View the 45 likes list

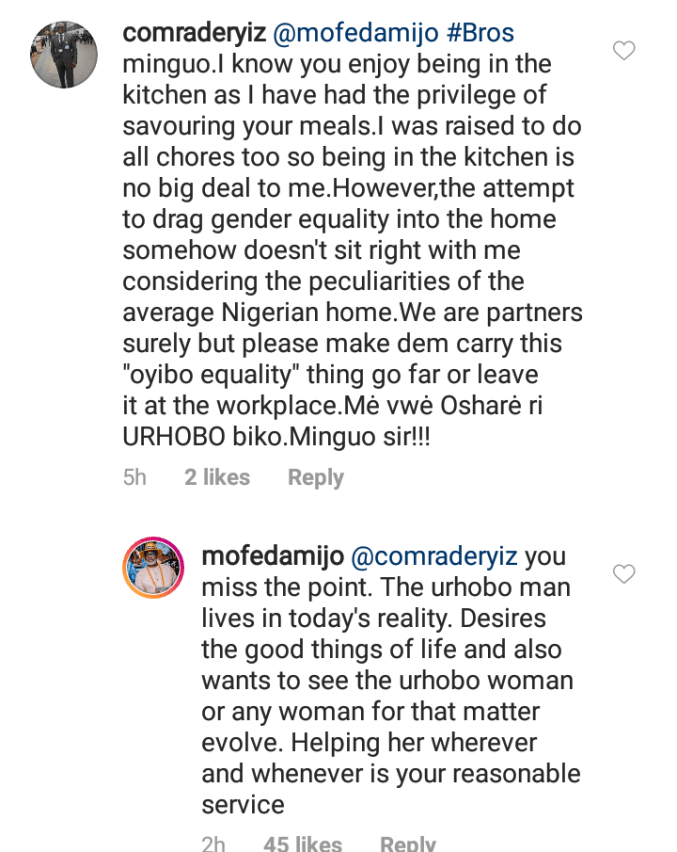coord(301,842)
